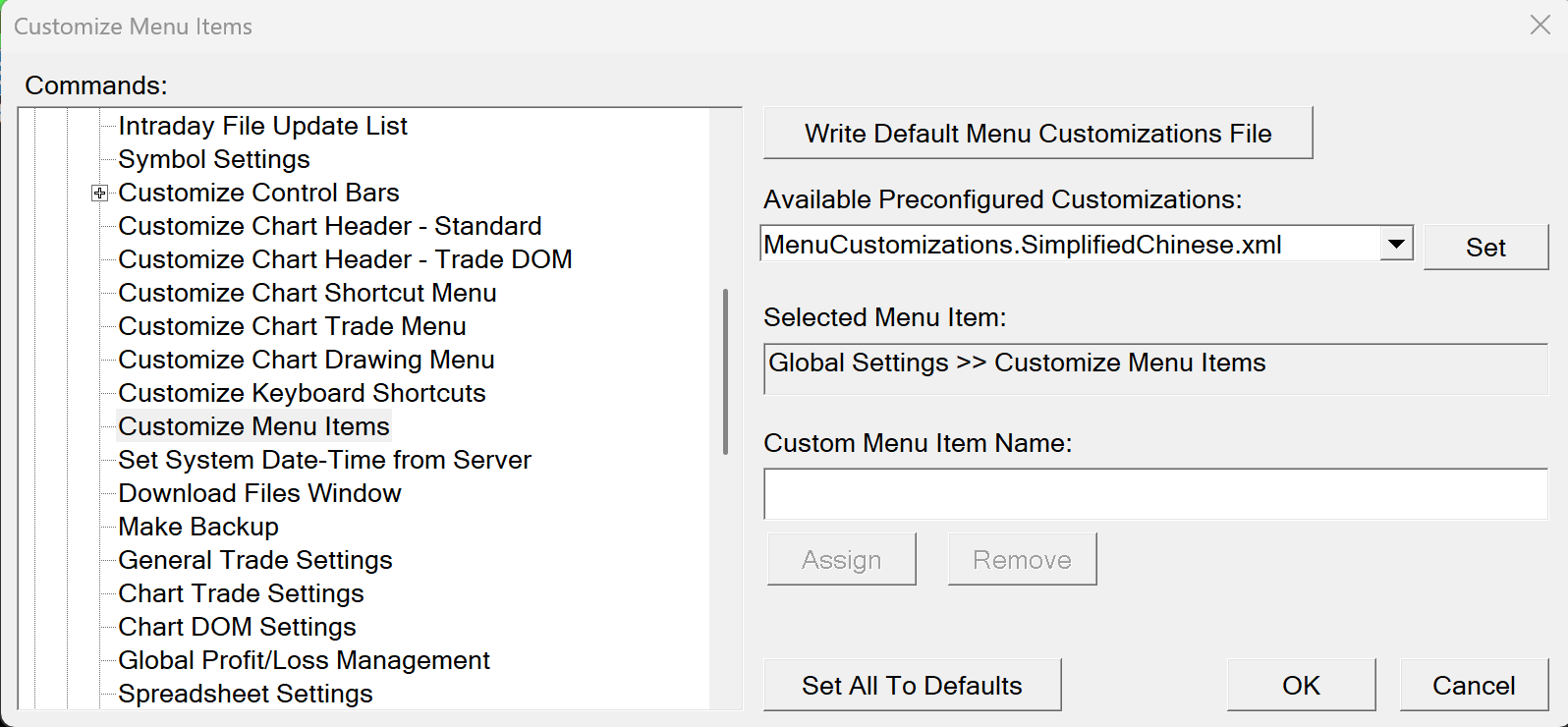The image size is (1568, 727).
Task: Click the MenuCustomizations.SimplifiedChinese.xml combo box
Action: pos(1069,245)
